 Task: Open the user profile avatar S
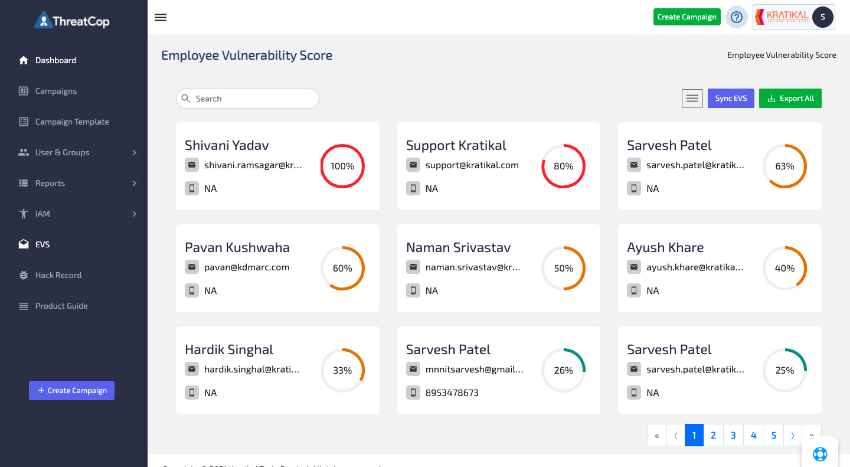(822, 17)
